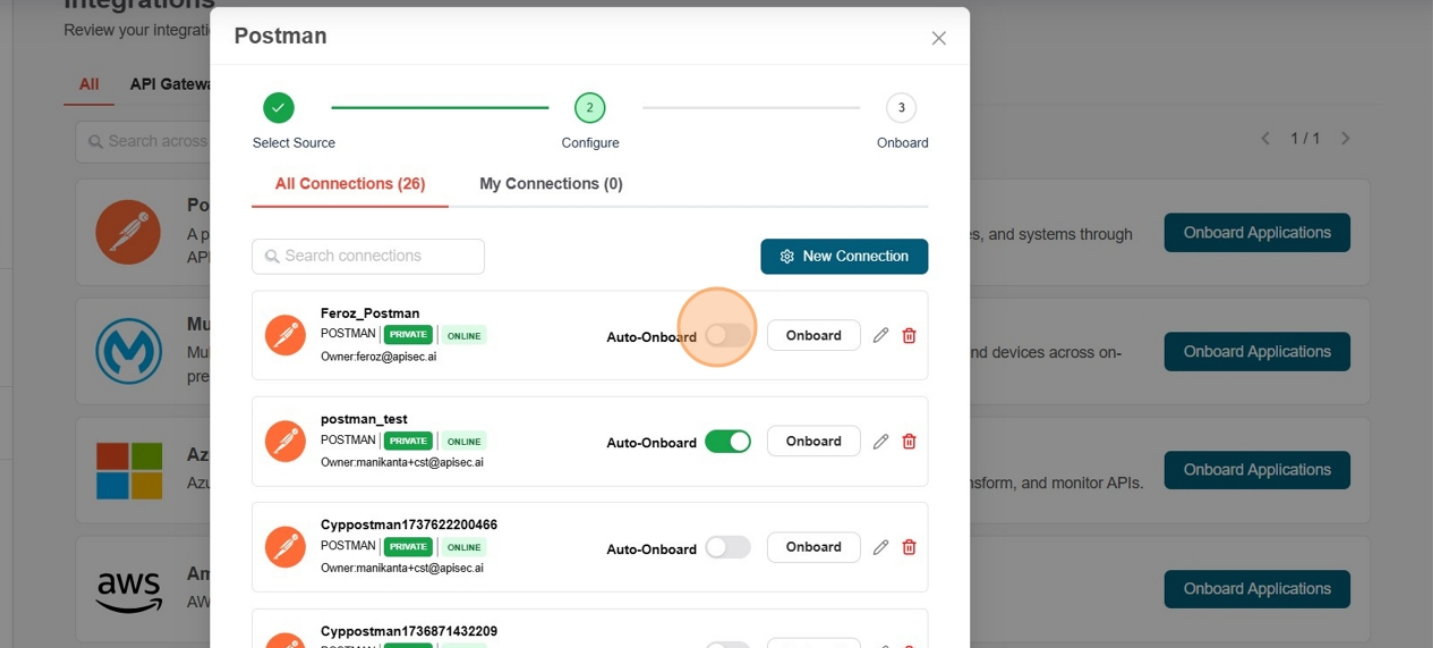This screenshot has width=1433, height=648.
Task: Create a New Connection
Action: [844, 256]
